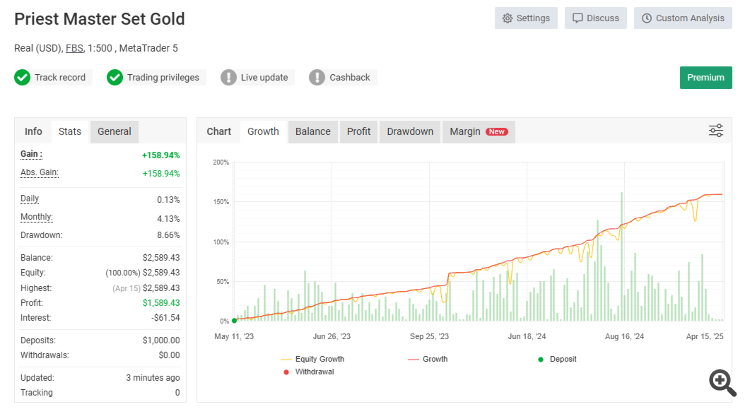
Task: Click the Live update warning icon
Action: 229,77
